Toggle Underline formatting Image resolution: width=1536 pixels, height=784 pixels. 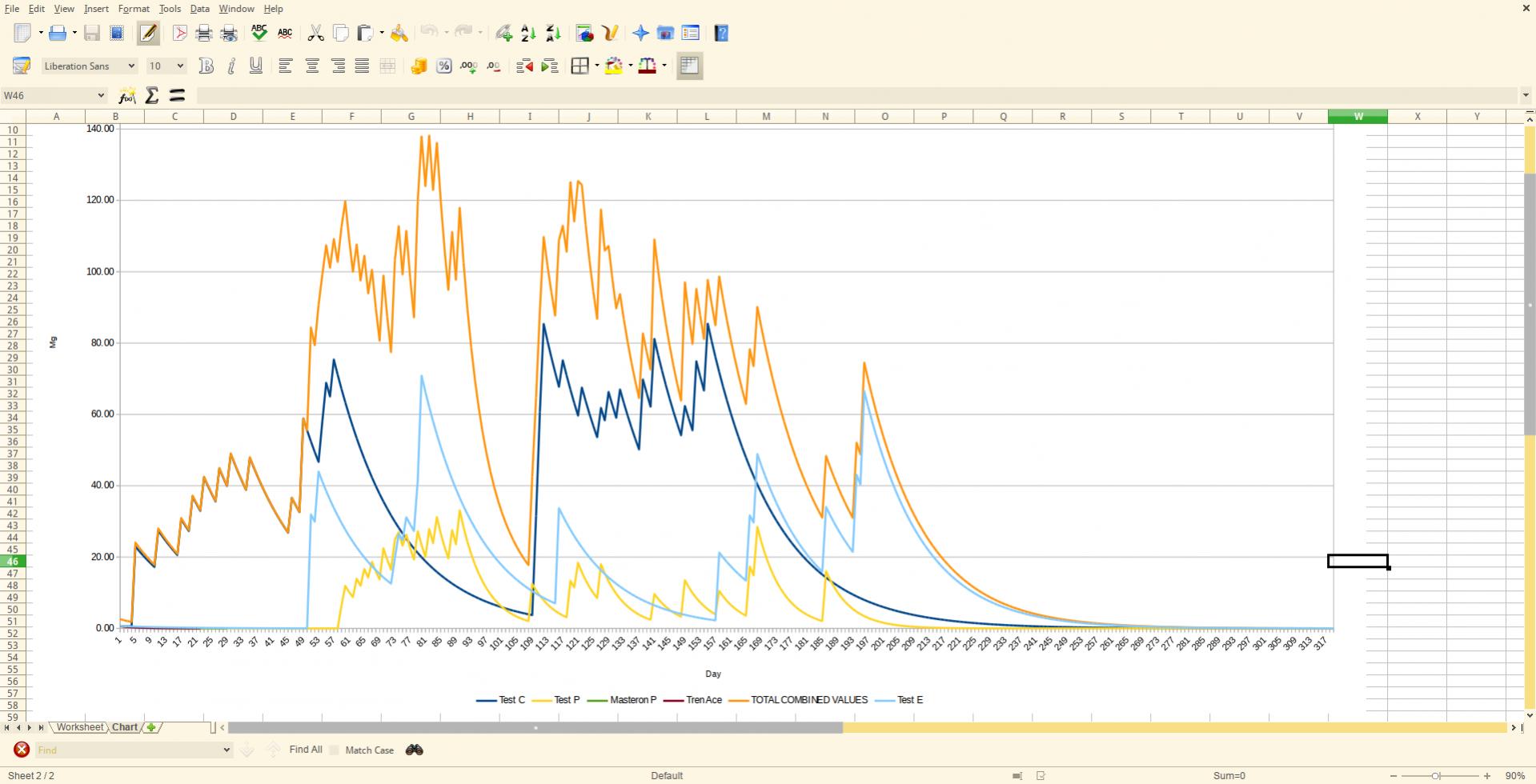pos(256,66)
